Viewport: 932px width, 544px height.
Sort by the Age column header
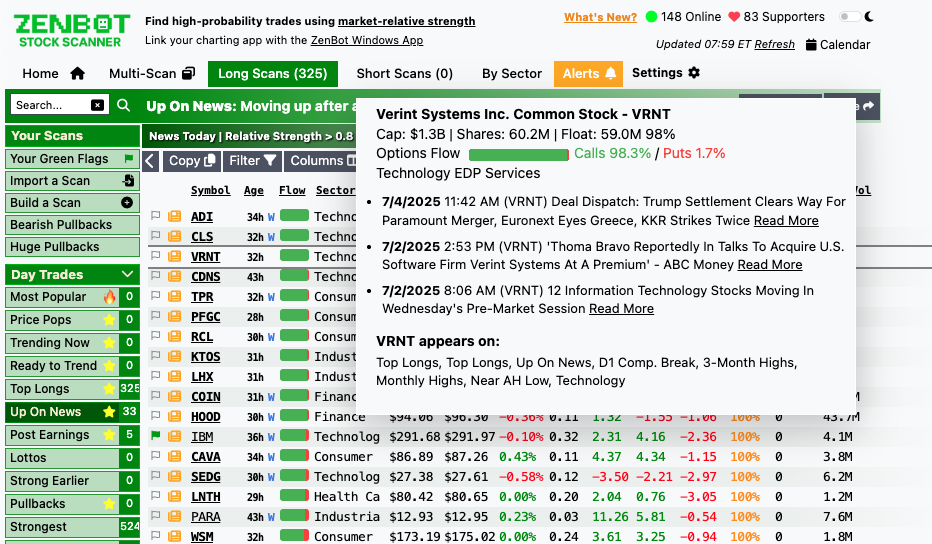(x=254, y=190)
